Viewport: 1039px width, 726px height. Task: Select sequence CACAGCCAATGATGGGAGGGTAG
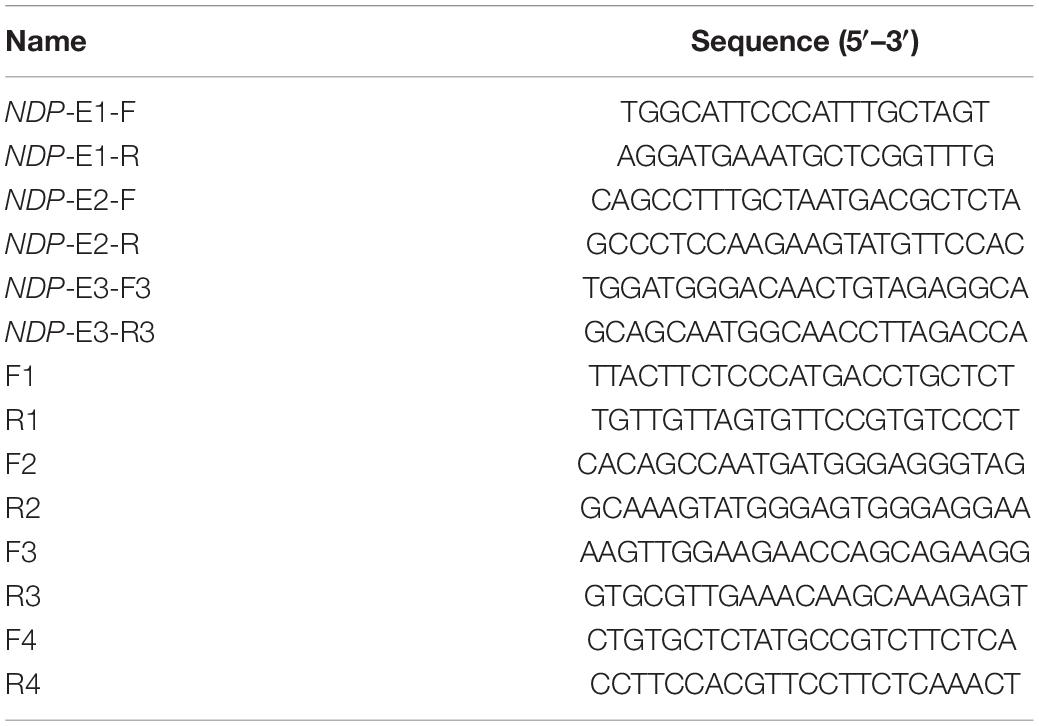coord(801,464)
